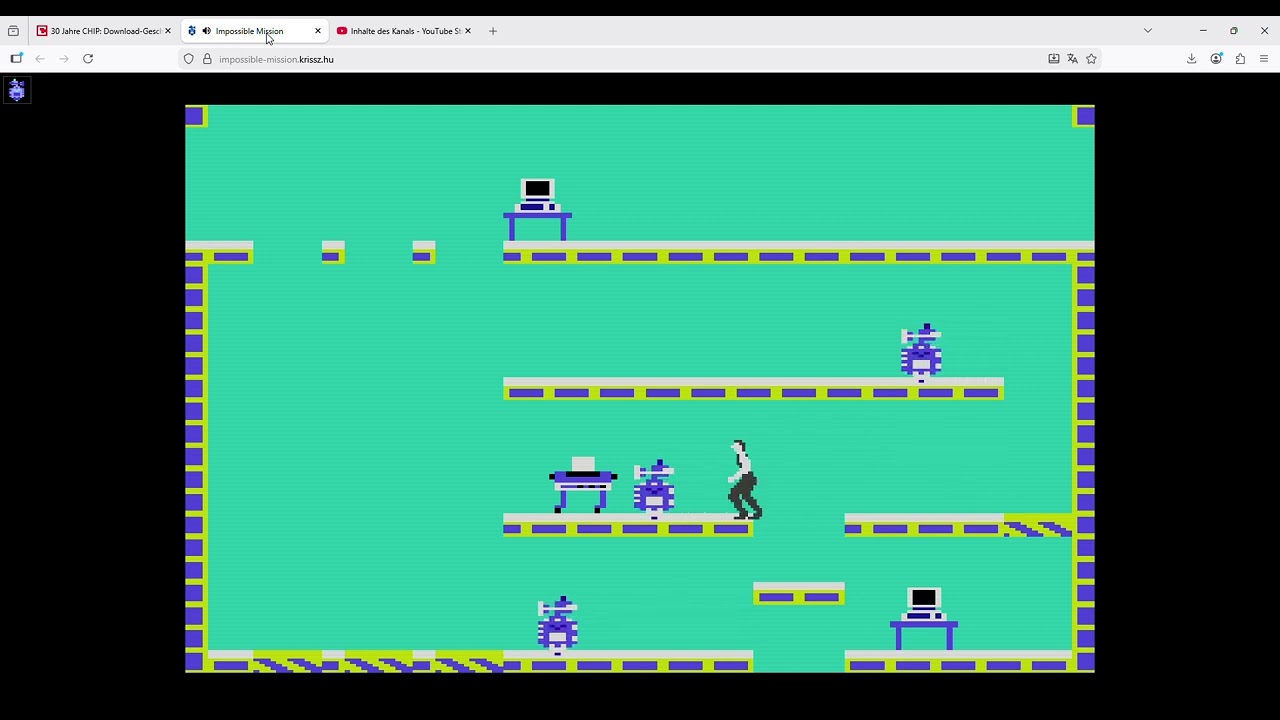Image resolution: width=1280 pixels, height=720 pixels.
Task: Mute audio on Impossible Mission tab
Action: tap(207, 31)
